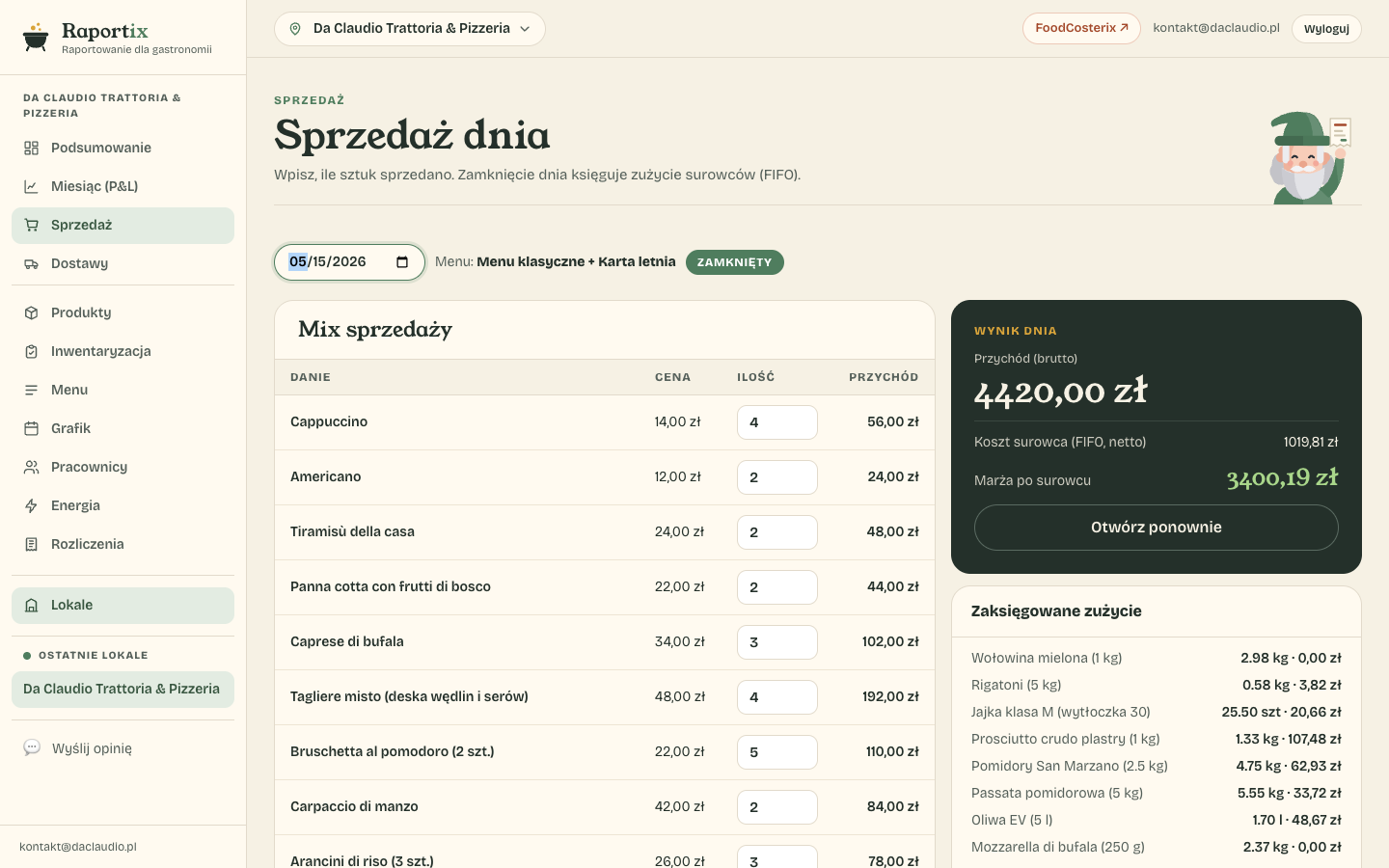The width and height of the screenshot is (1389, 868).
Task: Click the CENA column header
Action: tap(672, 377)
